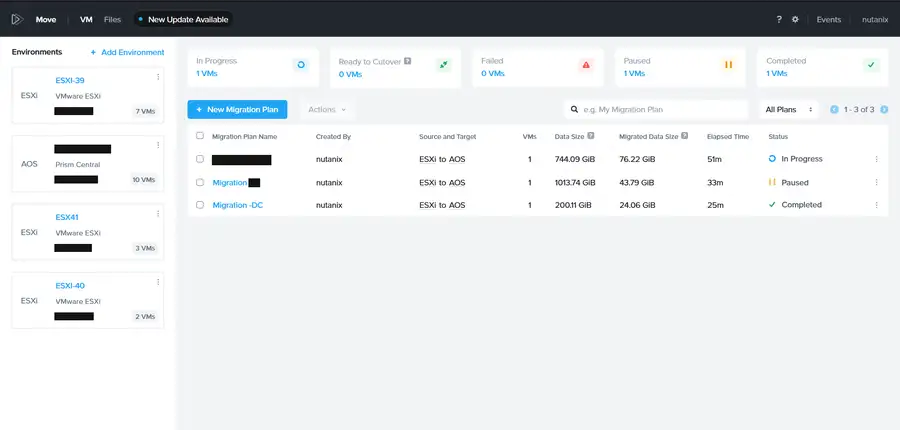Click 0 VMs link under Ready to Cutover
The image size is (900, 430).
[x=350, y=74]
